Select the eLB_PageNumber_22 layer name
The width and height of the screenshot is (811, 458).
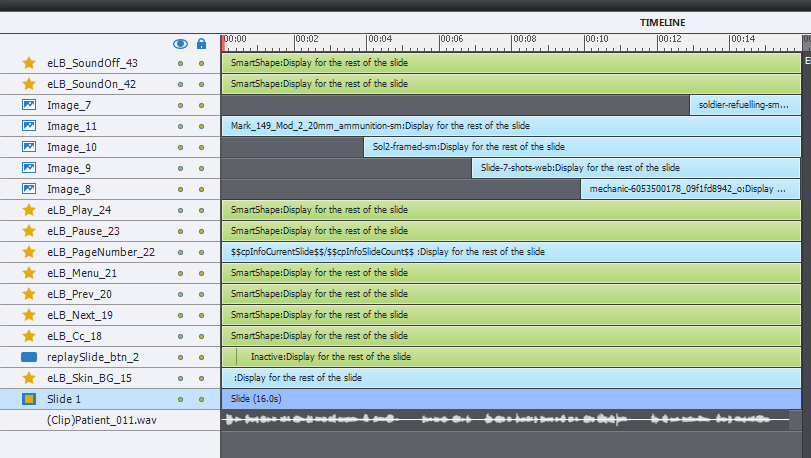[x=100, y=252]
